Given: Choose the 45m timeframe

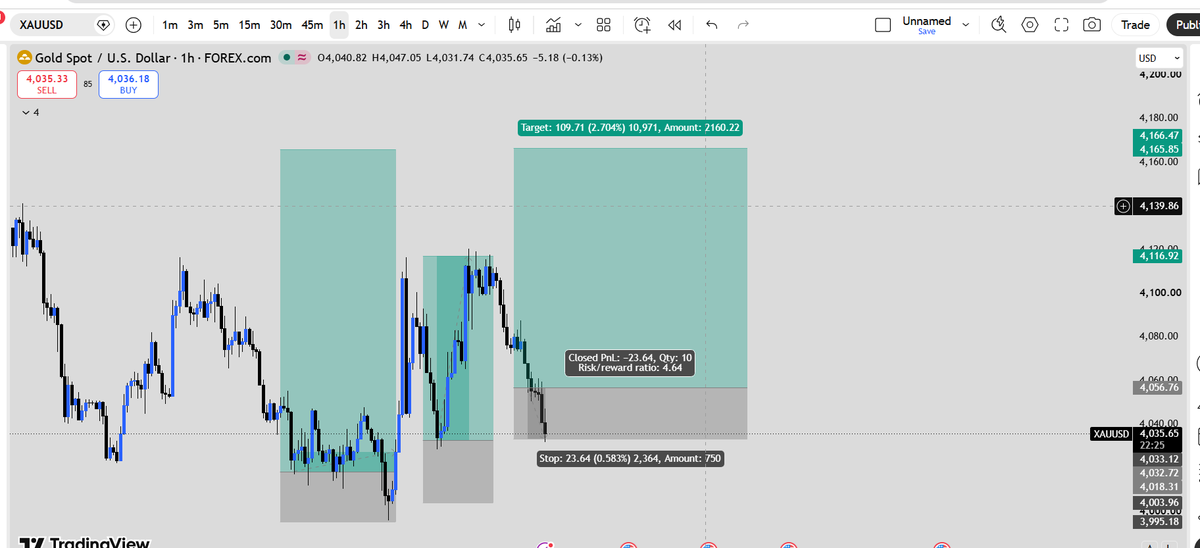Looking at the screenshot, I should 313,24.
